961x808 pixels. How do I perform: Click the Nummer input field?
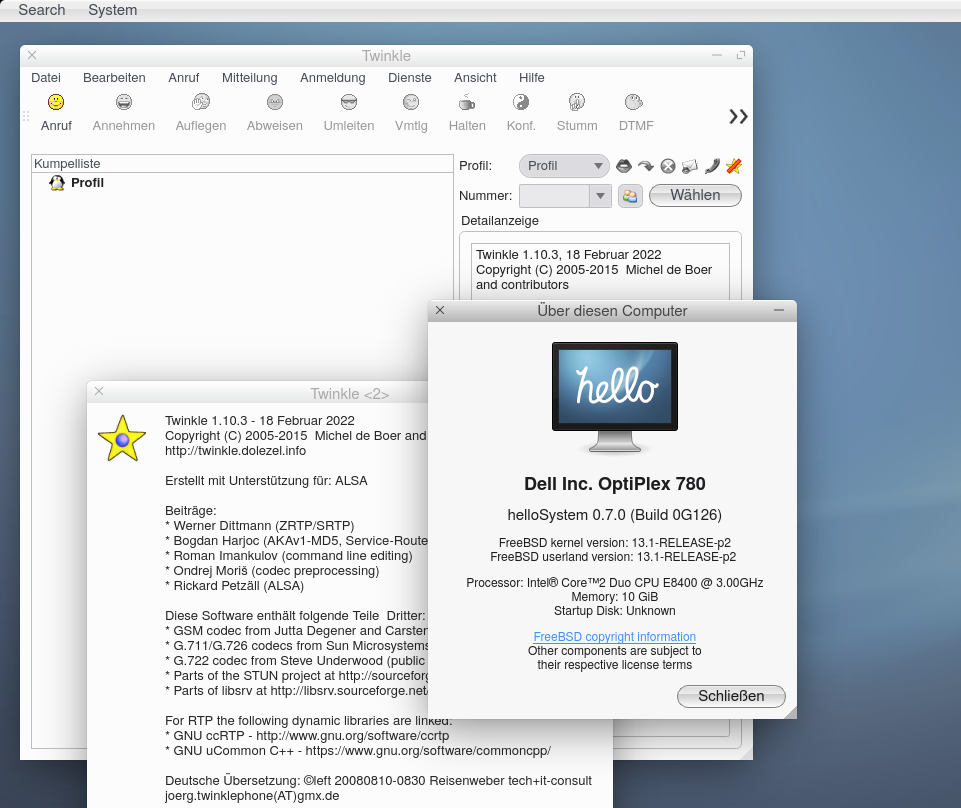tap(554, 196)
